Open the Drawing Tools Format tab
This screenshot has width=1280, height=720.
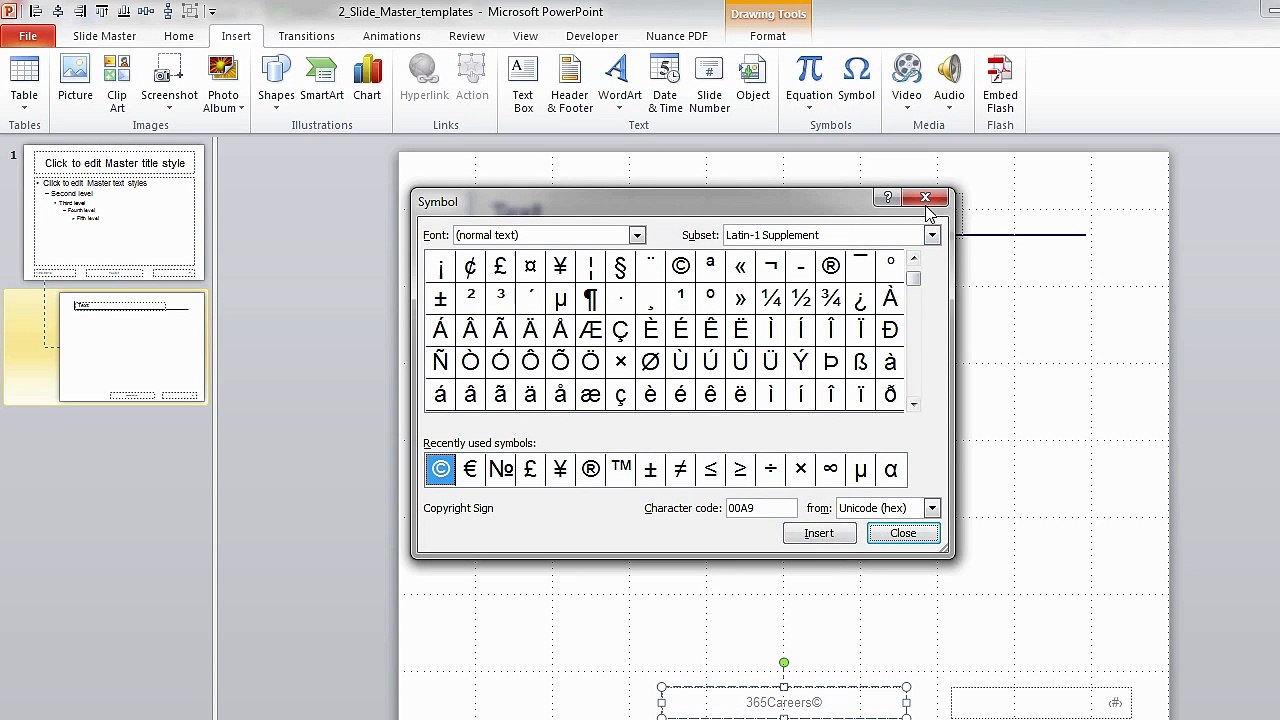pyautogui.click(x=768, y=36)
